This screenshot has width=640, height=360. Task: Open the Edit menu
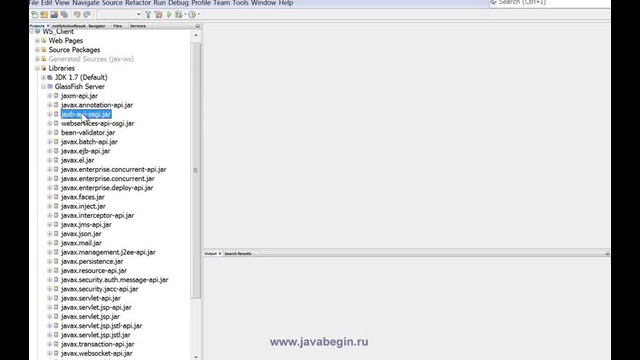click(x=47, y=3)
